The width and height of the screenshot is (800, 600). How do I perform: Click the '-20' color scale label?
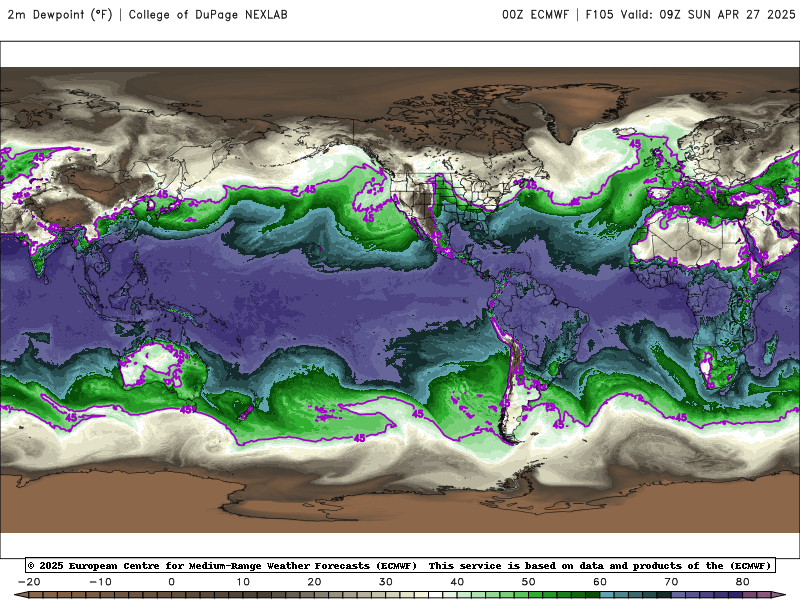[x=29, y=582]
